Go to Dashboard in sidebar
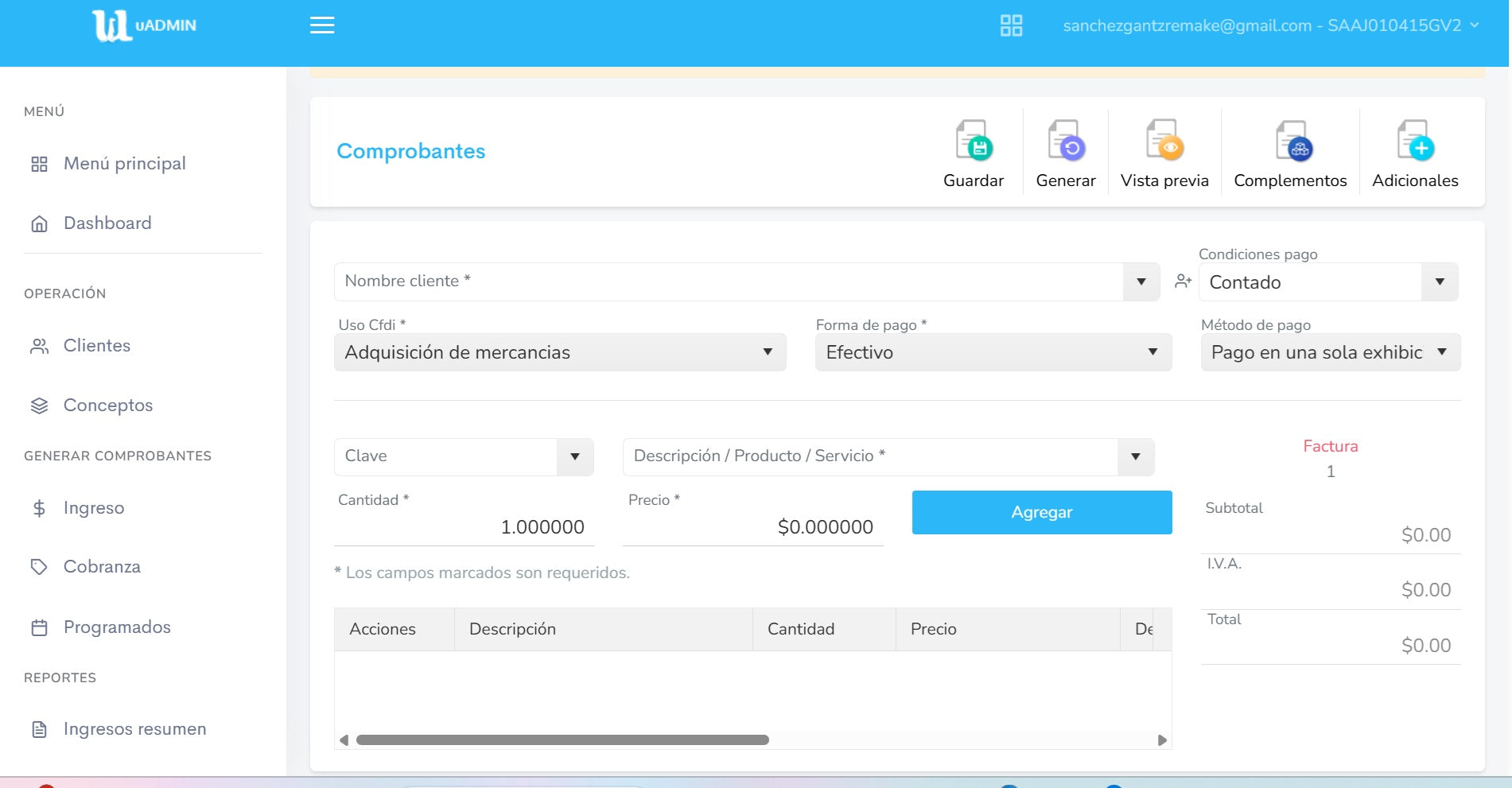Screen dimensions: 1512x788 [x=107, y=223]
